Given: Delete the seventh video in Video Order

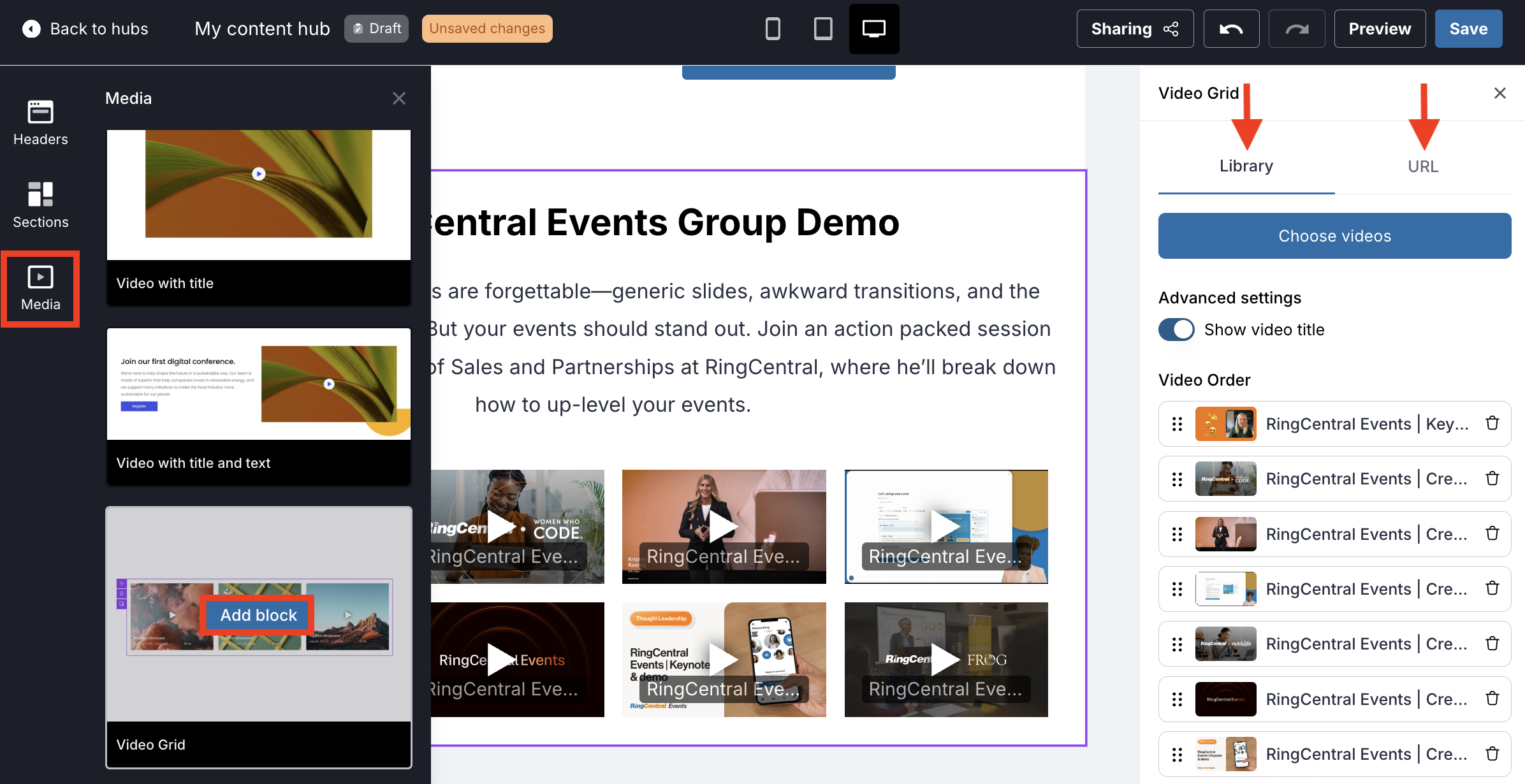Looking at the screenshot, I should tap(1492, 754).
